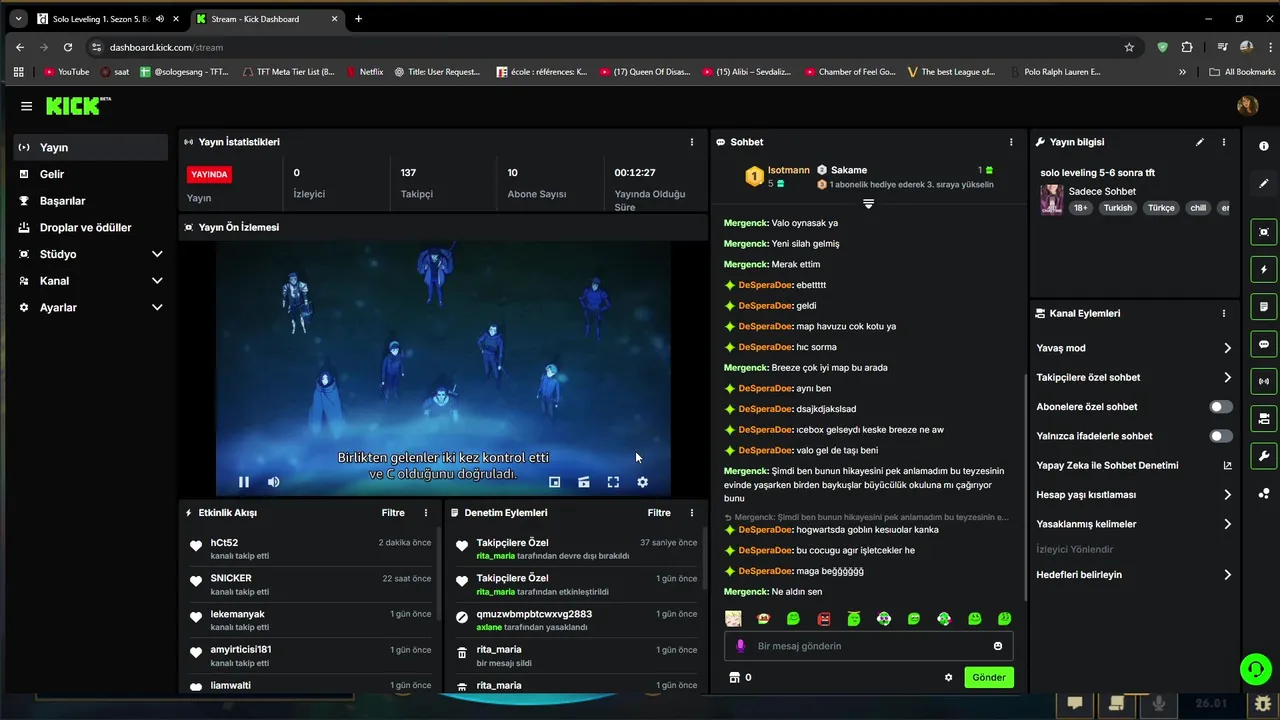Open the hamburger menu beside Kick logo
This screenshot has width=1280, height=720.
26,106
